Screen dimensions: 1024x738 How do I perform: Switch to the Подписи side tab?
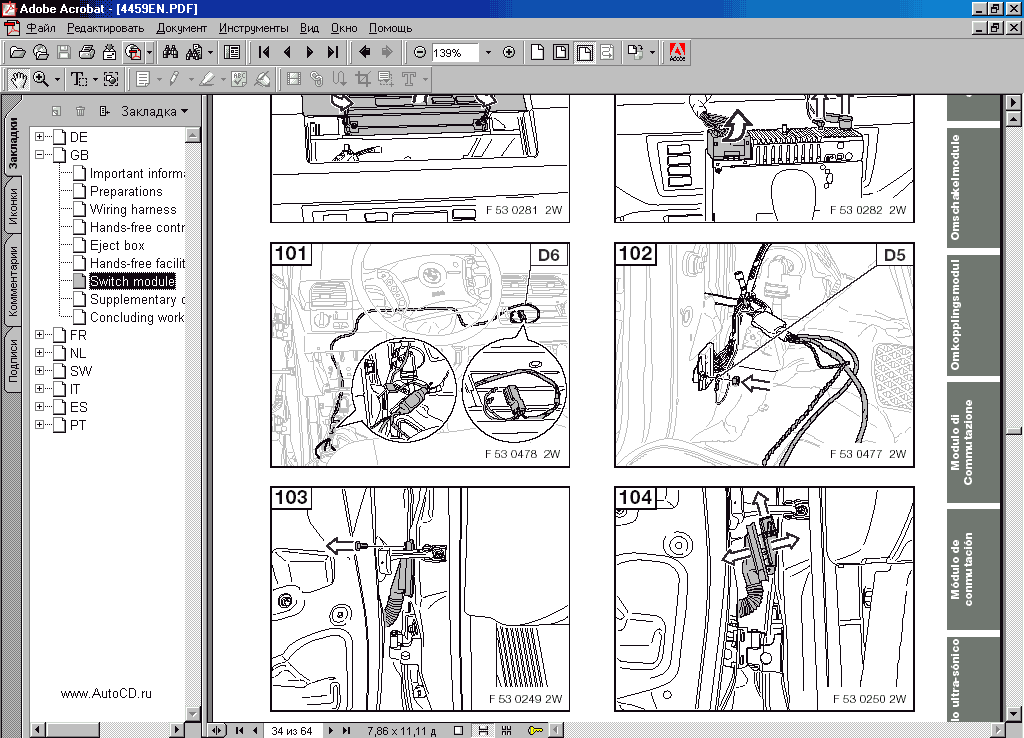(x=13, y=361)
